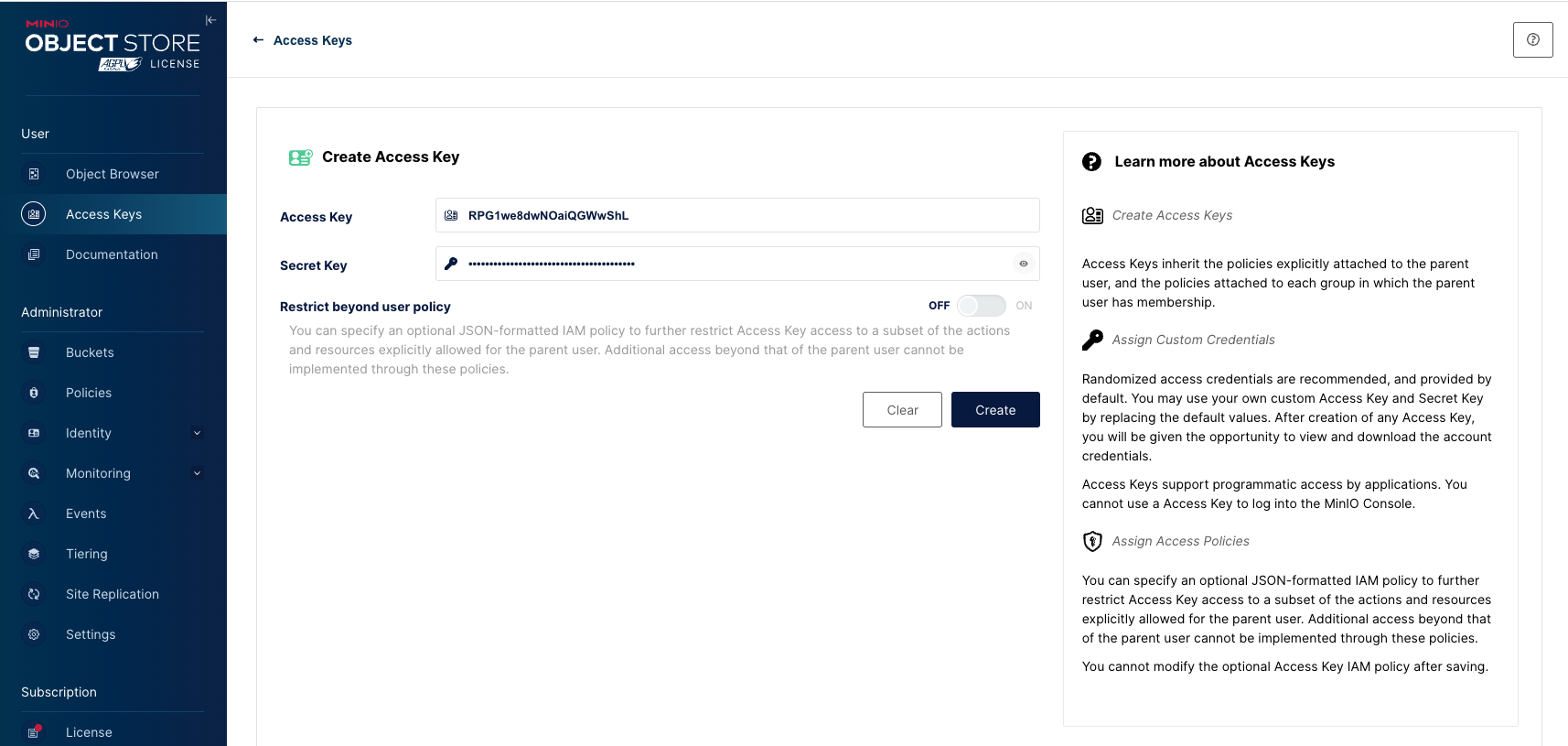Expand the Identity submenu chevron
The image size is (1568, 746).
pyautogui.click(x=197, y=433)
